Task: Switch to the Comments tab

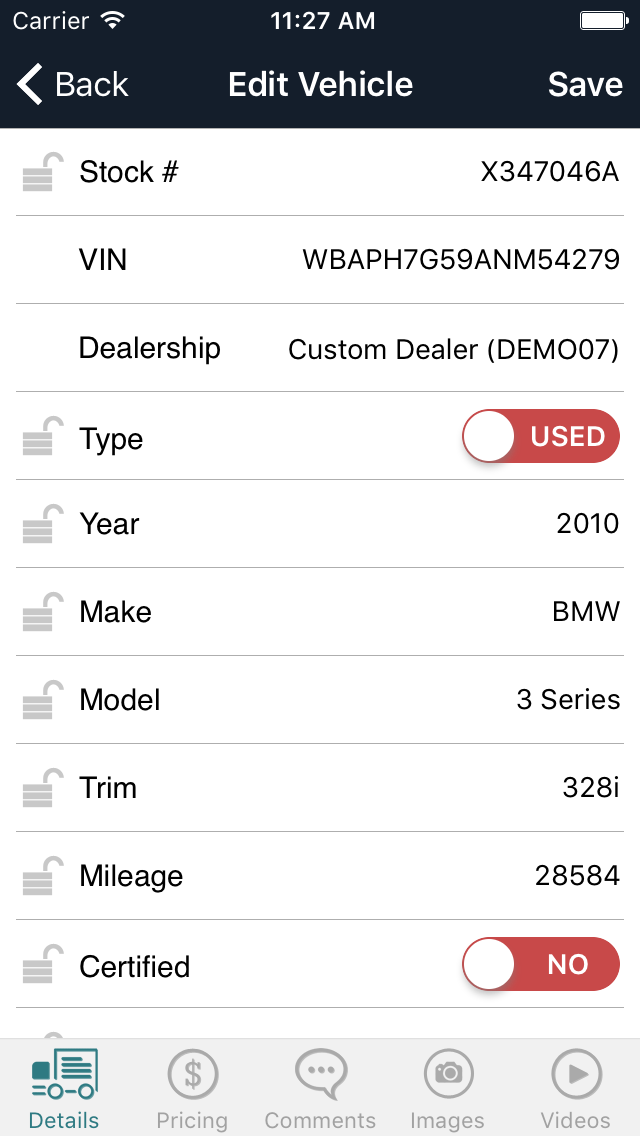Action: coord(320,1089)
